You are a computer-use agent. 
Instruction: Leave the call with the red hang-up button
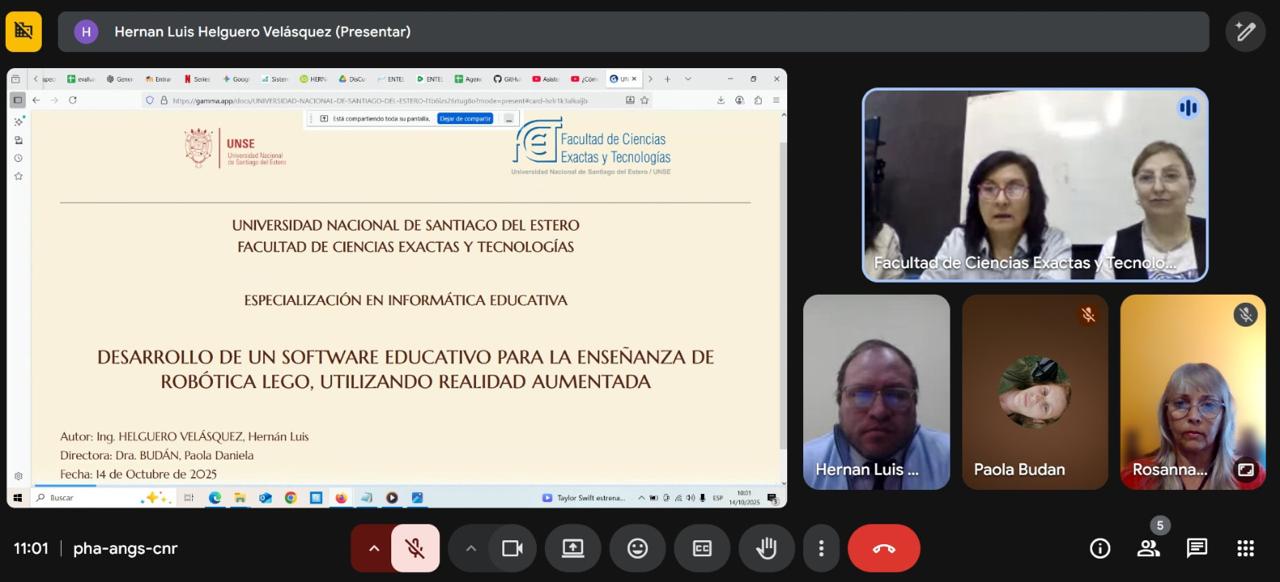click(x=883, y=548)
